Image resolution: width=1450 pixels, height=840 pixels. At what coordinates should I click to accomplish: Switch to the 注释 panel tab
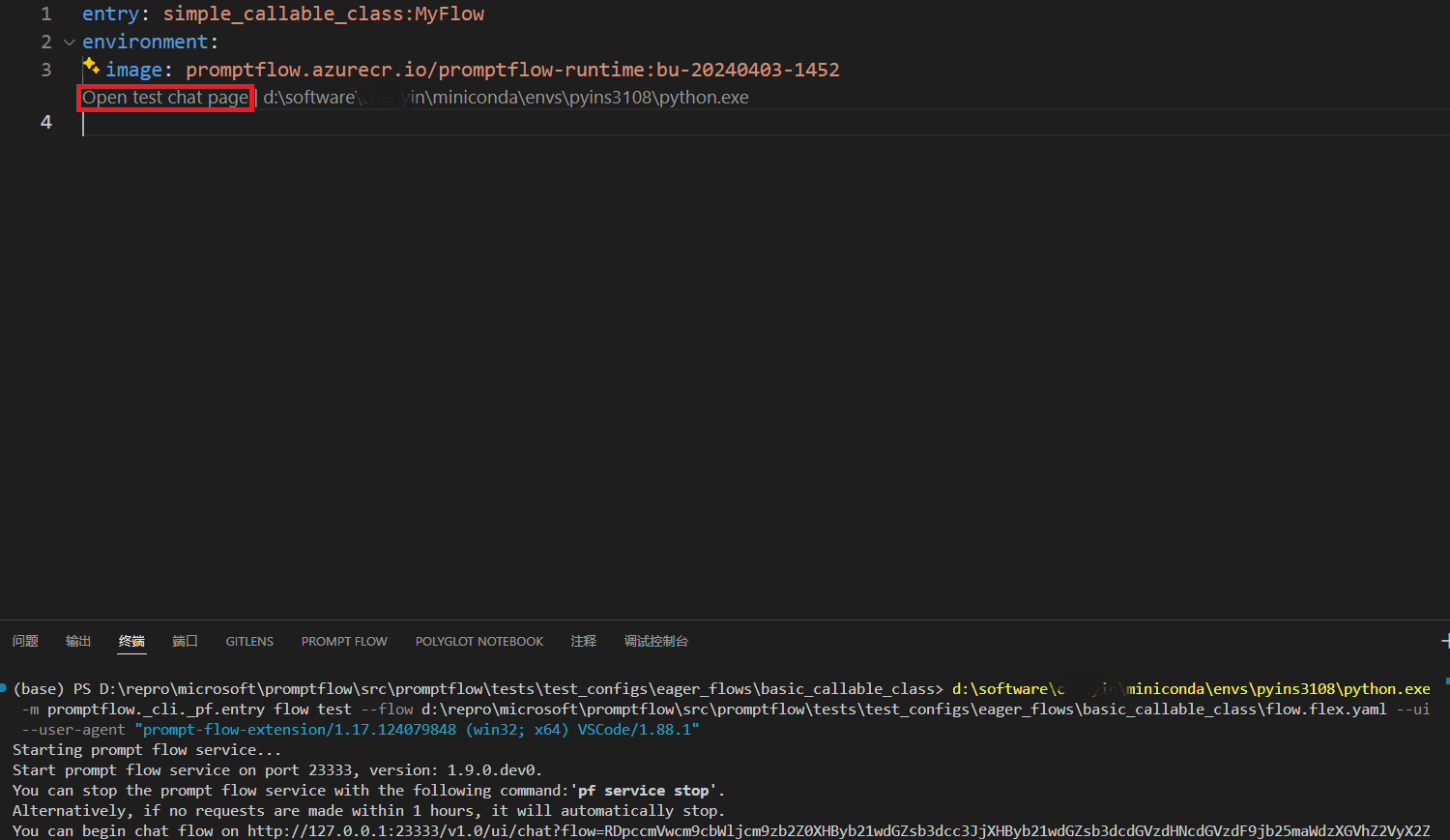[584, 642]
